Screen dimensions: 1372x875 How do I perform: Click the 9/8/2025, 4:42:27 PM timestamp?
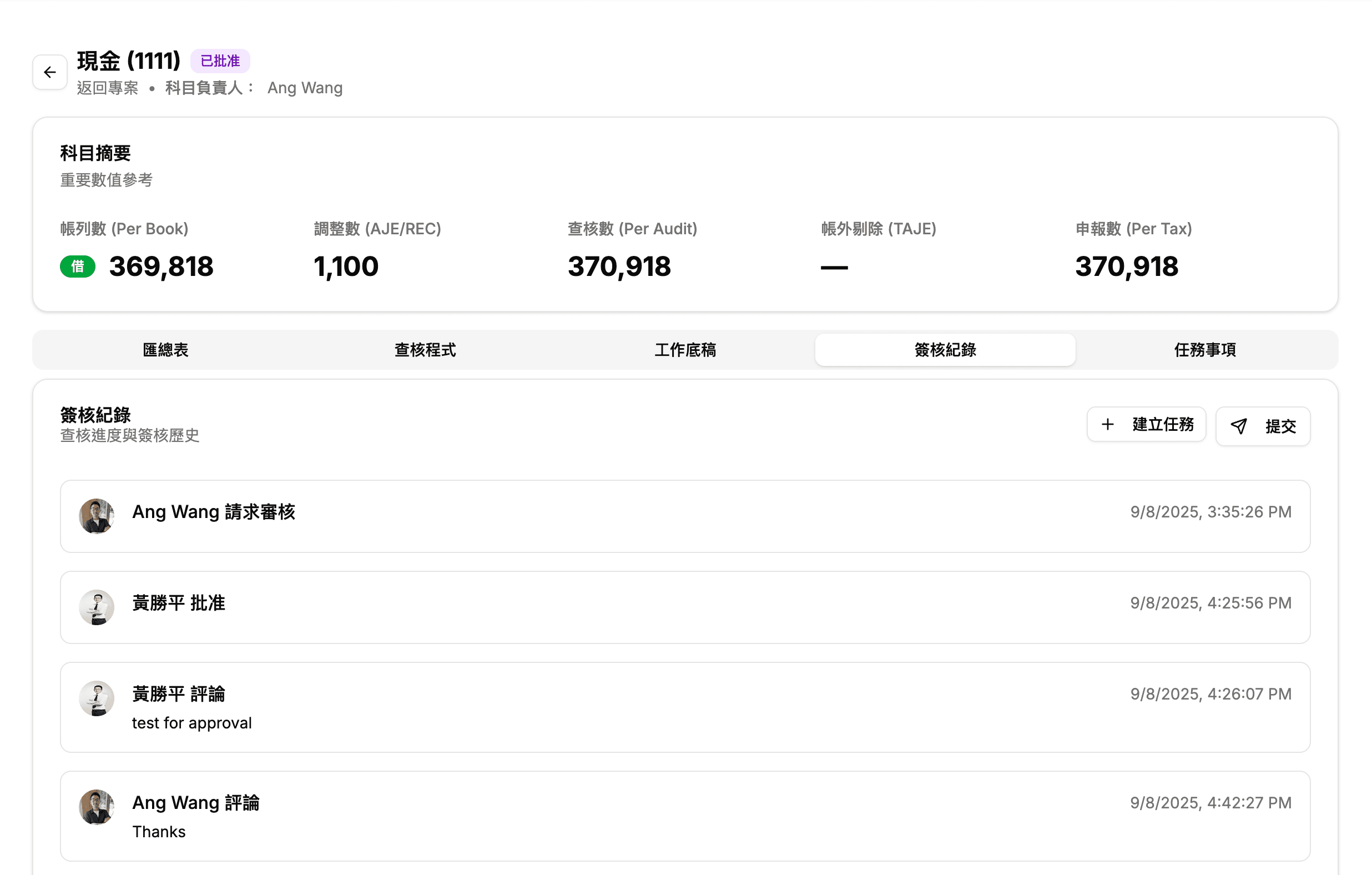coord(1210,802)
